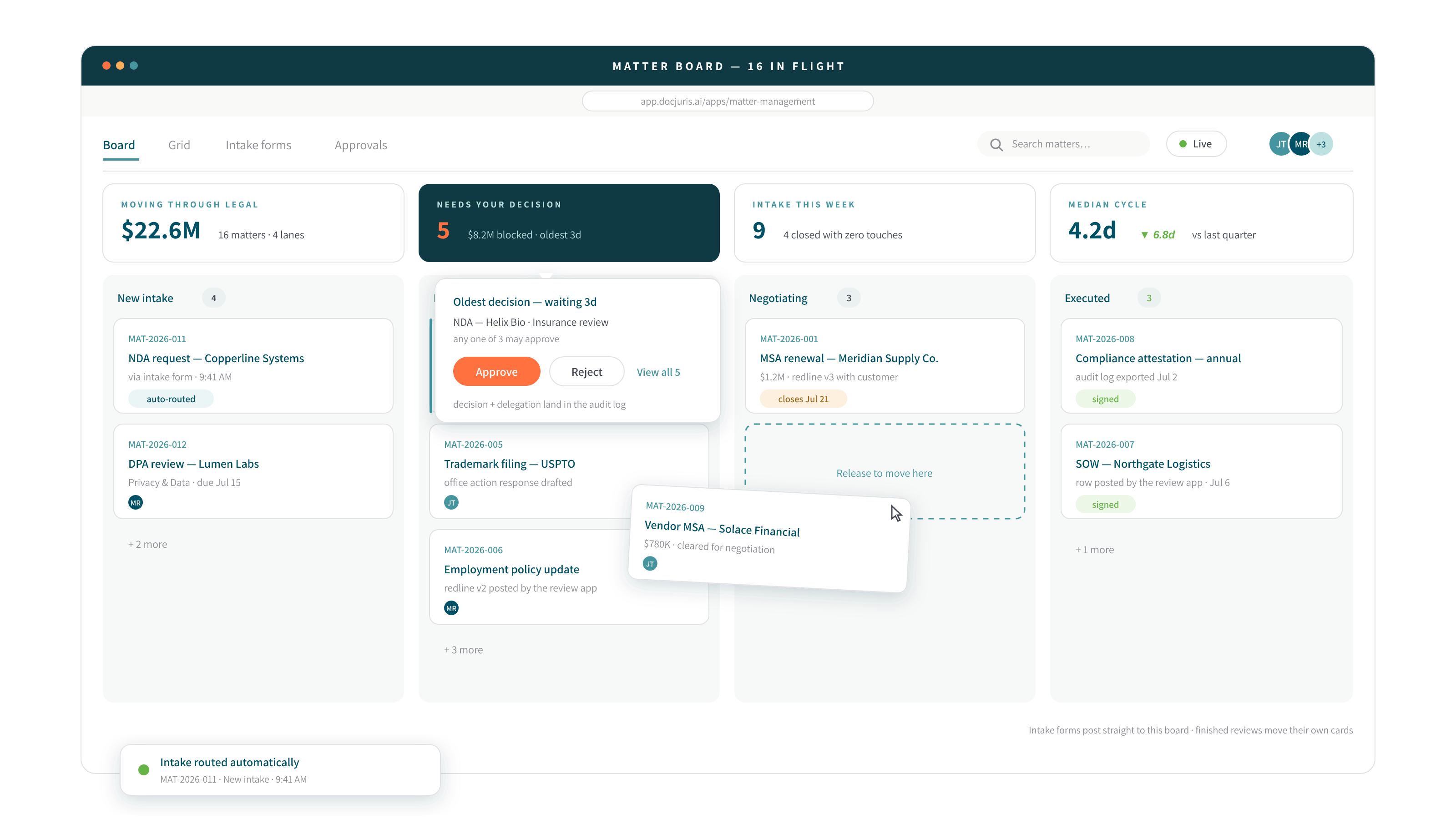1456x819 pixels.
Task: Click the New intake lane header
Action: click(x=145, y=298)
